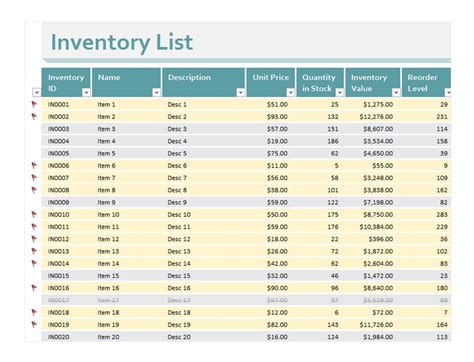Click the $11,726.00 inventory value
Screen dimensions: 474x362
(376, 324)
